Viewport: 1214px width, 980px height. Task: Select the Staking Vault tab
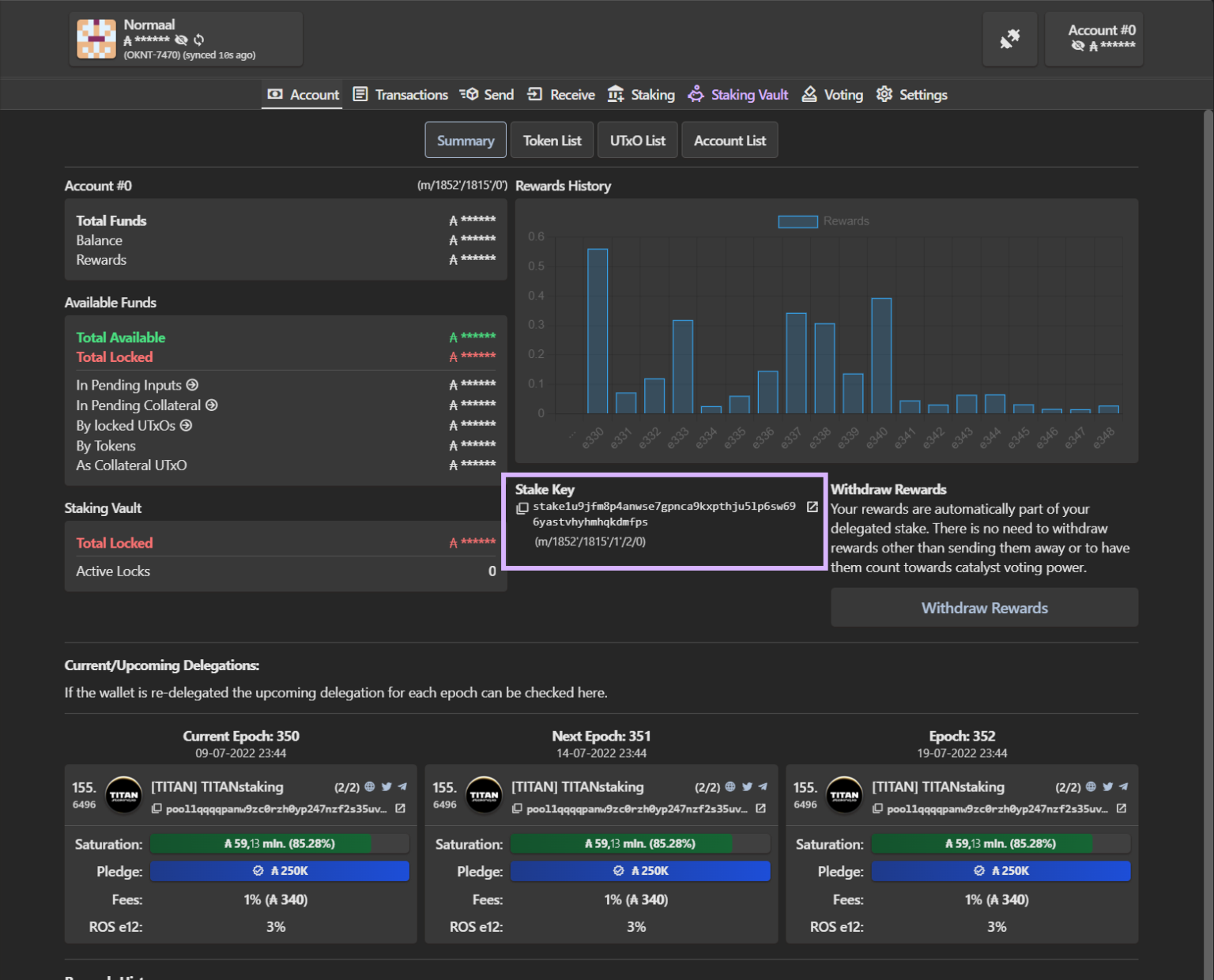tap(738, 95)
